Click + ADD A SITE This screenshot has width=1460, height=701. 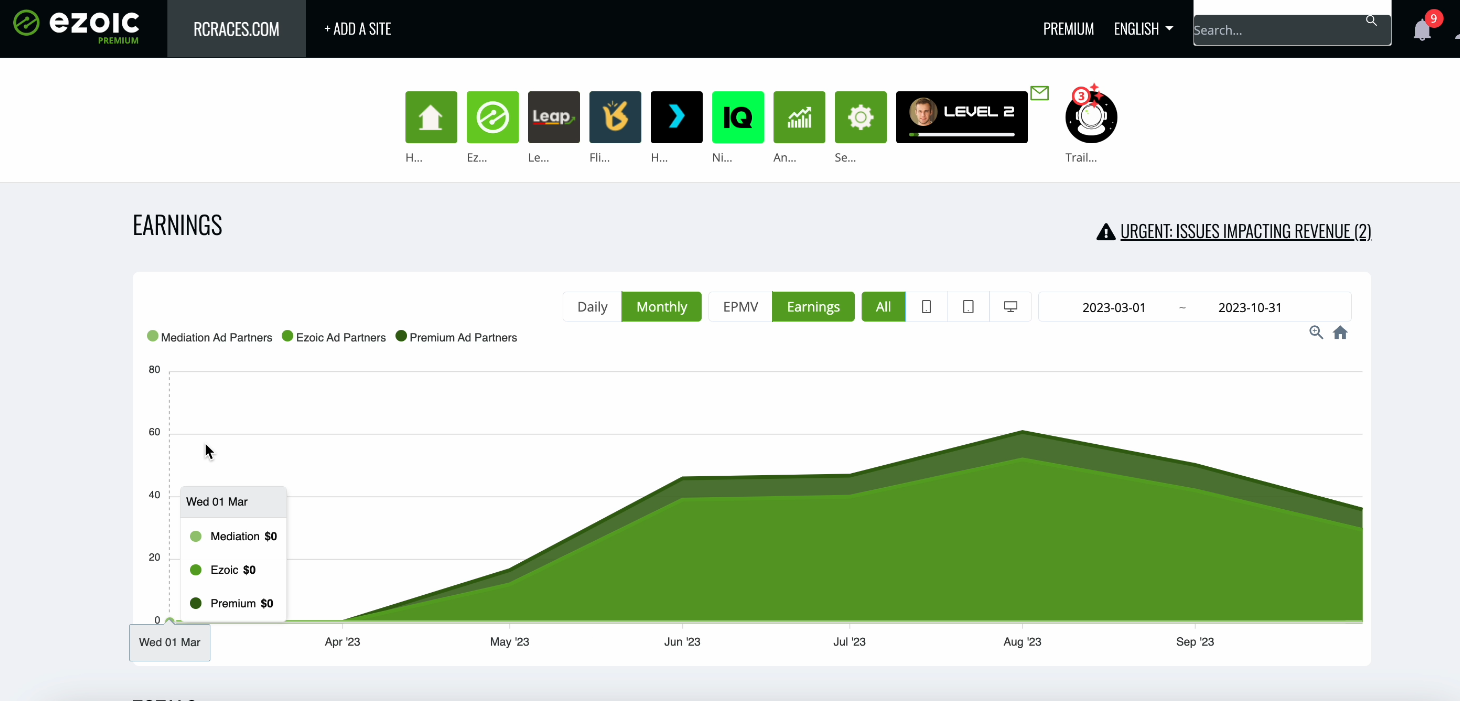tap(358, 29)
